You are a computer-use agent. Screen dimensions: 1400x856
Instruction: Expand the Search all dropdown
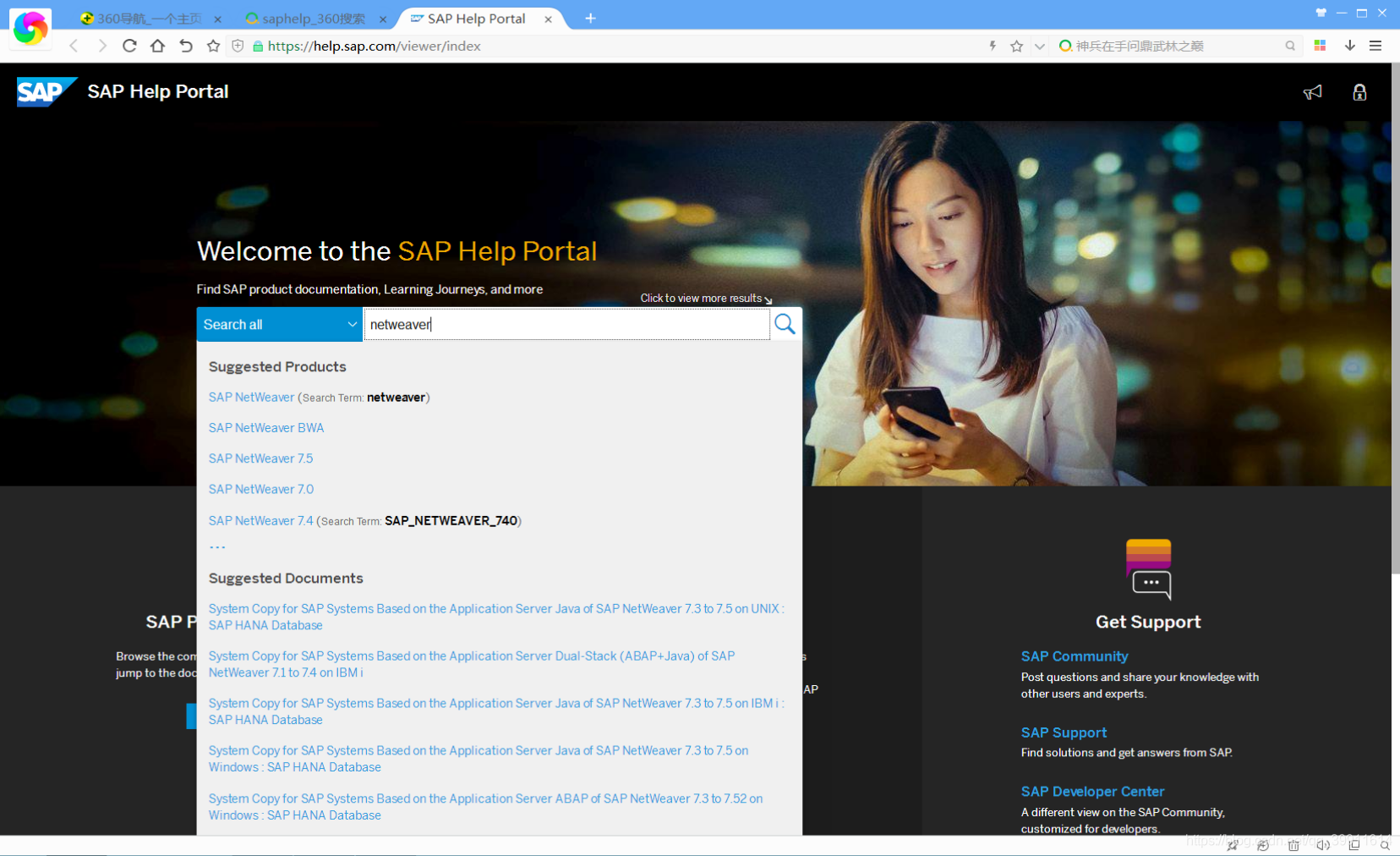click(x=280, y=325)
